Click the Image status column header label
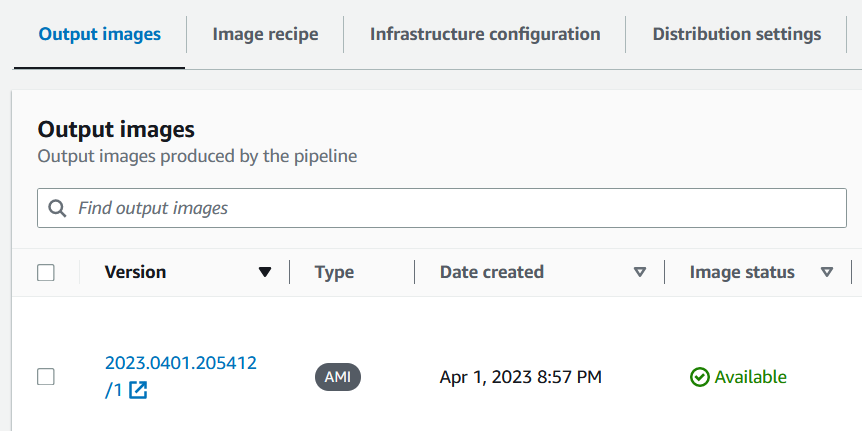Viewport: 862px width, 431px height. click(742, 272)
